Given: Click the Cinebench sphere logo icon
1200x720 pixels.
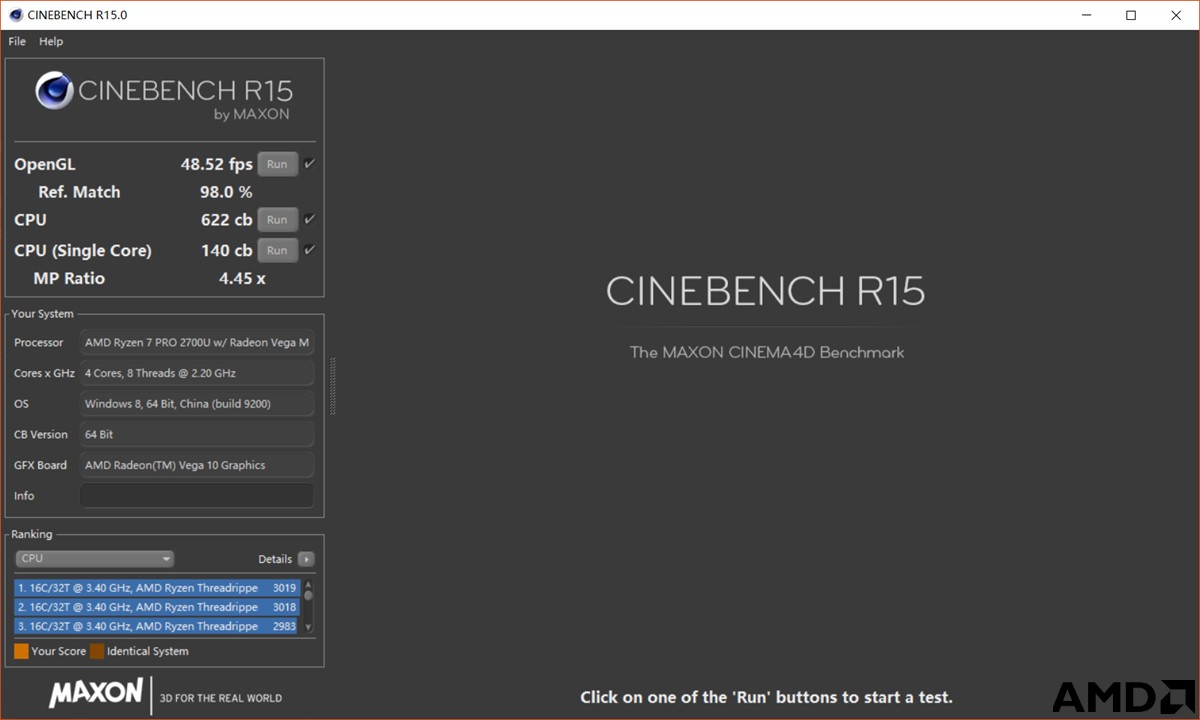Looking at the screenshot, I should click(54, 91).
